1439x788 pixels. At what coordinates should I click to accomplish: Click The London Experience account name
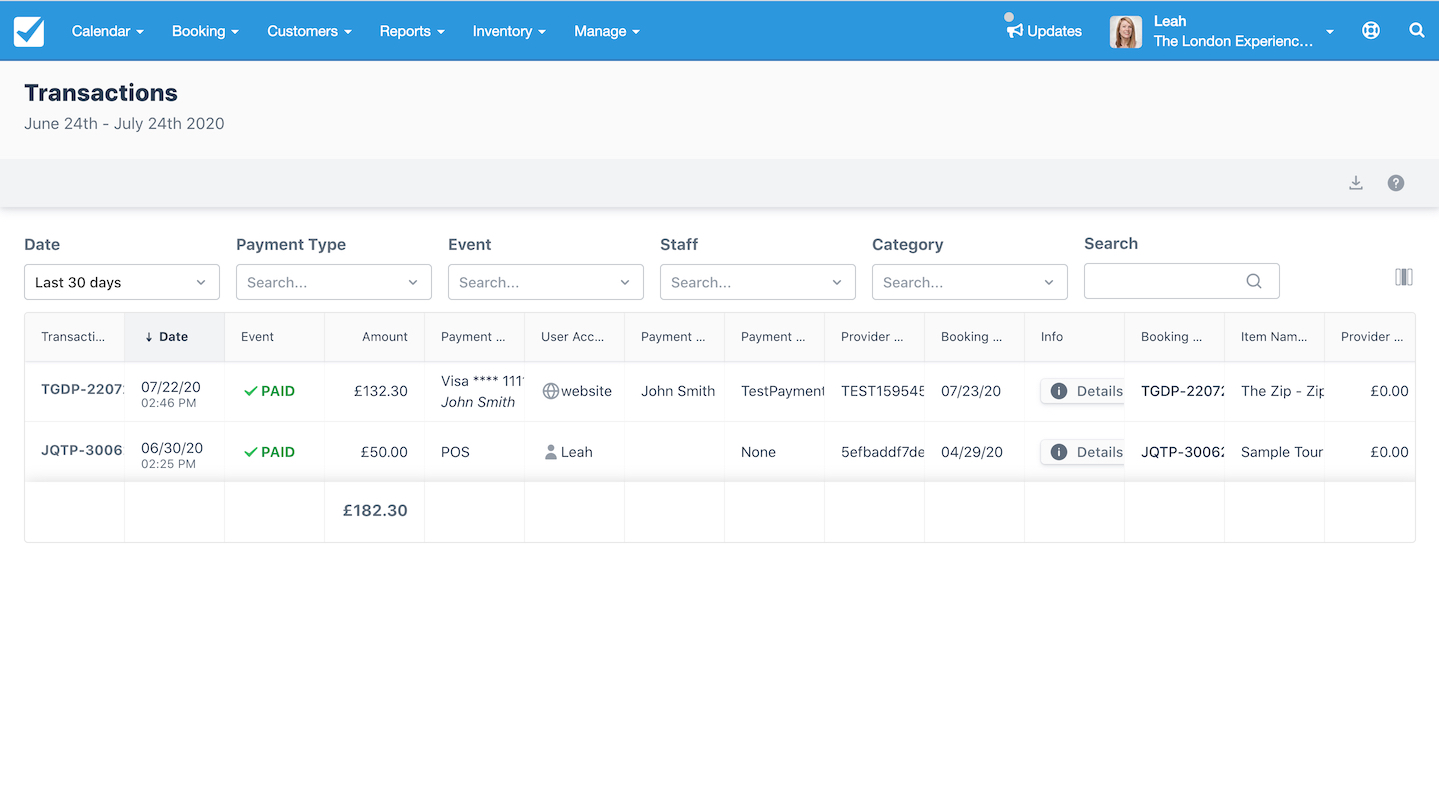click(1233, 41)
